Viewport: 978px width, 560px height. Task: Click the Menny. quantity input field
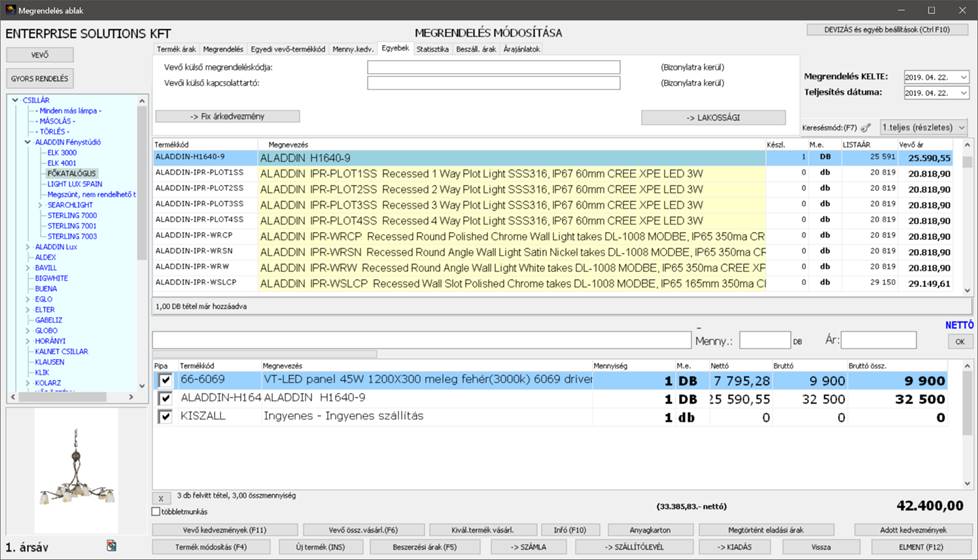[765, 340]
